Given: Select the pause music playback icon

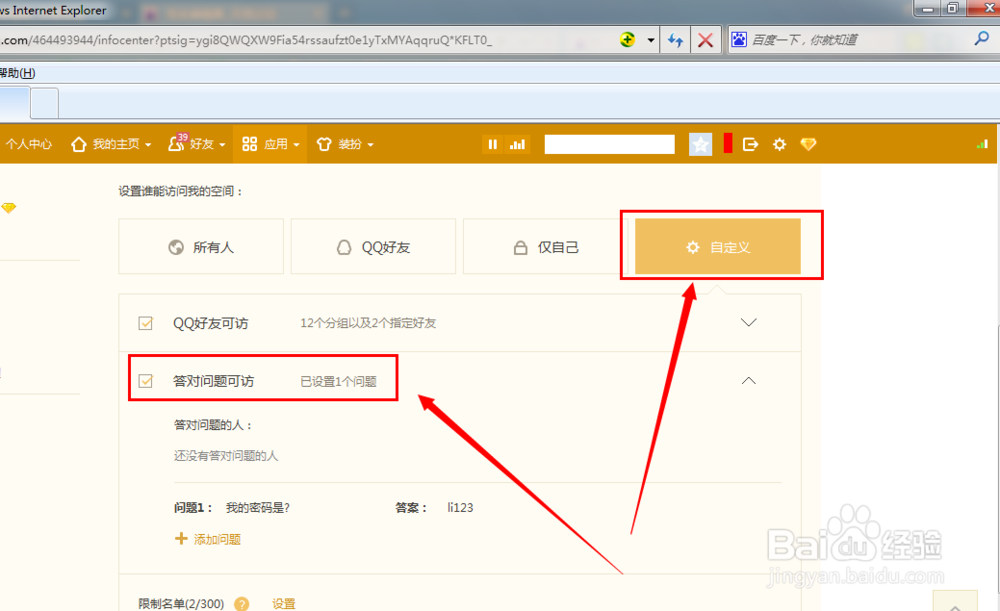Looking at the screenshot, I should coord(493,144).
